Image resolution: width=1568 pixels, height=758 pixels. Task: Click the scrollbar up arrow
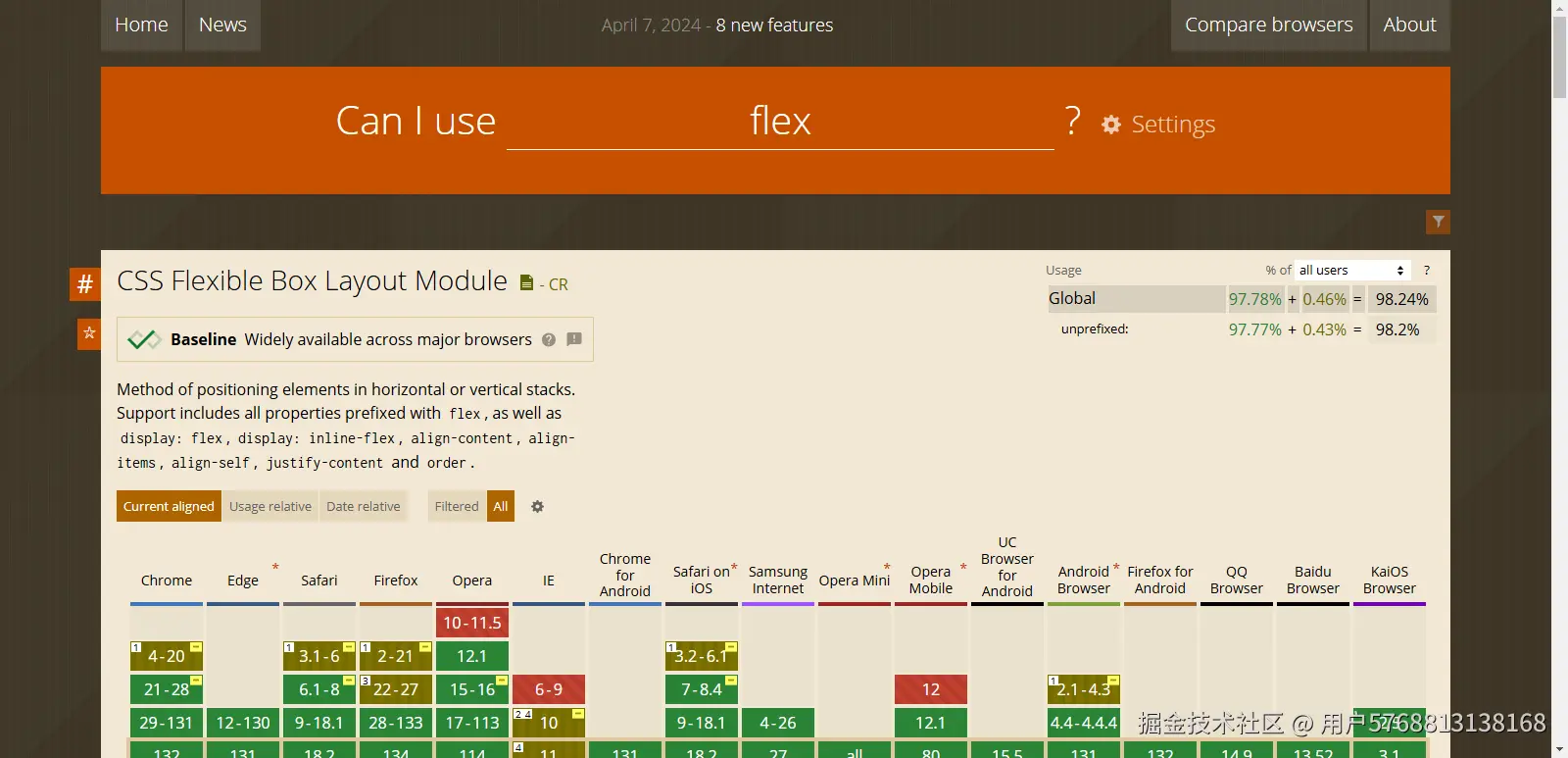tap(1559, 8)
